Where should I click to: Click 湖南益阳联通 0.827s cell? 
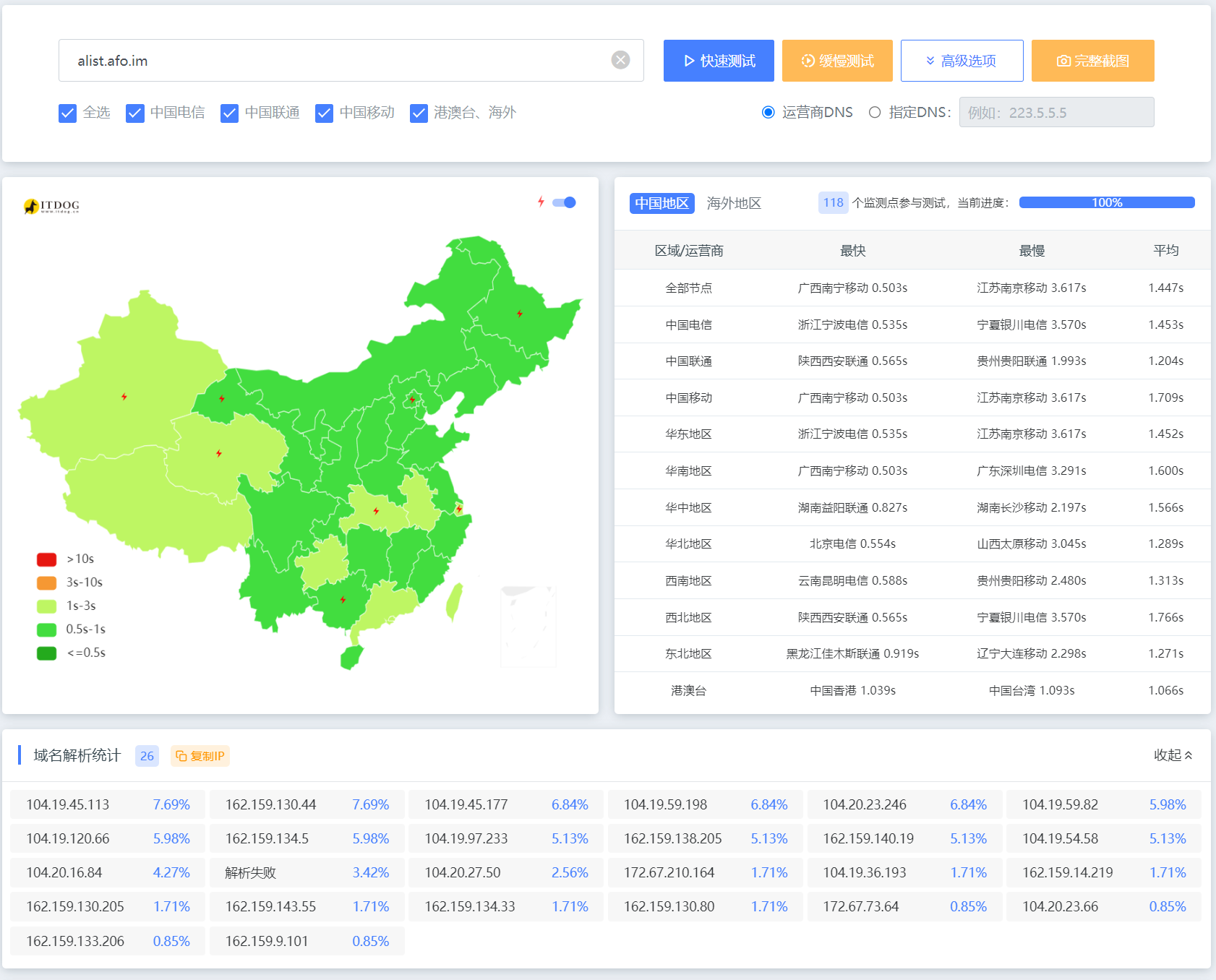[852, 507]
